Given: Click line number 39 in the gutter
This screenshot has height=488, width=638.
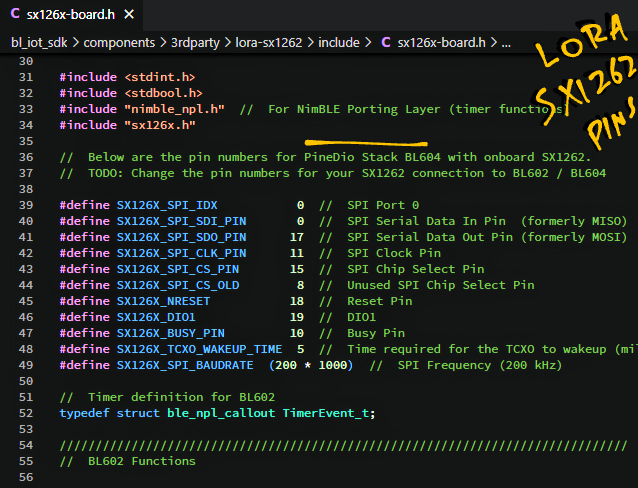Looking at the screenshot, I should 26,205.
